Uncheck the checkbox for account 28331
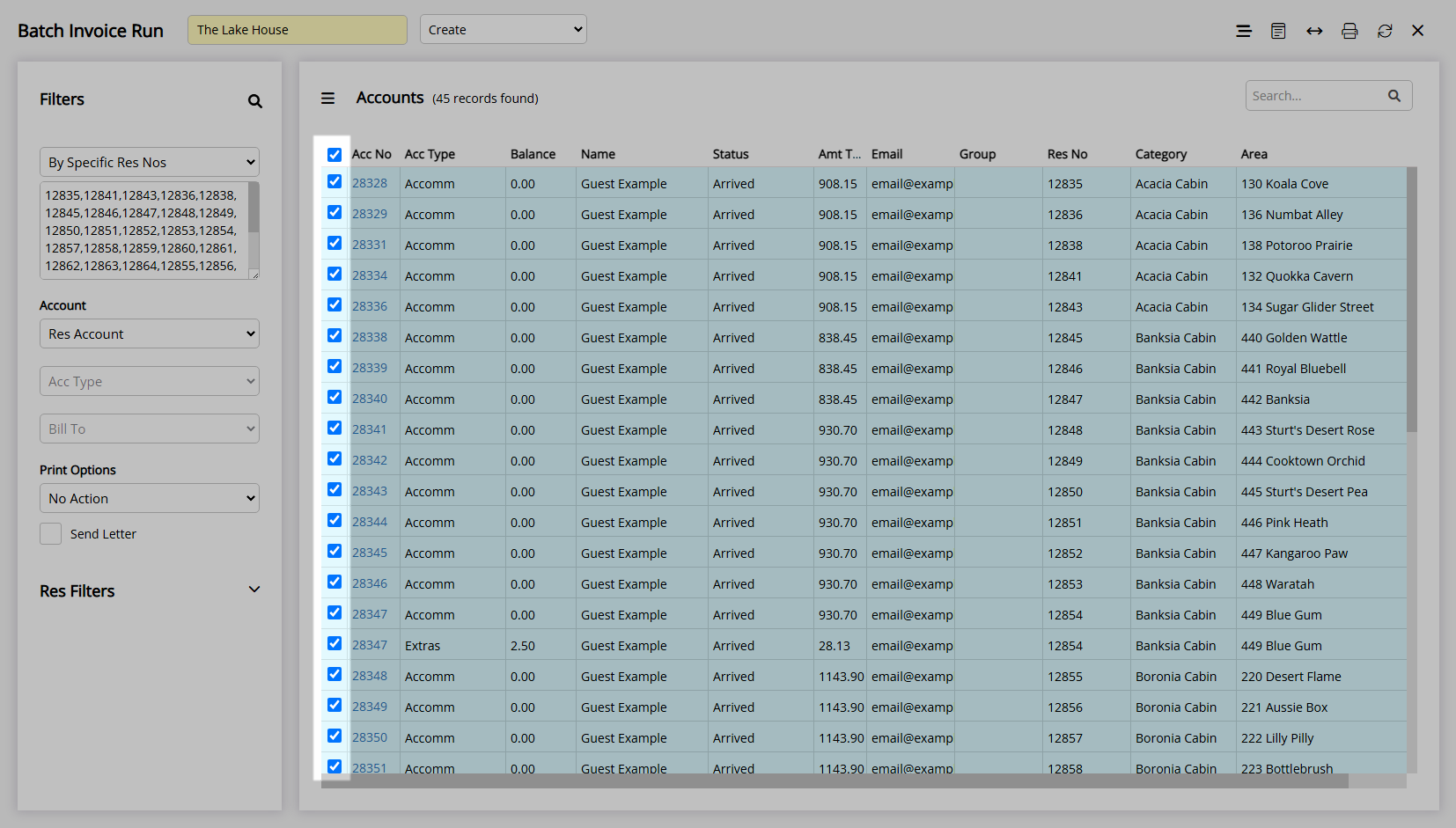1456x828 pixels. pyautogui.click(x=335, y=243)
